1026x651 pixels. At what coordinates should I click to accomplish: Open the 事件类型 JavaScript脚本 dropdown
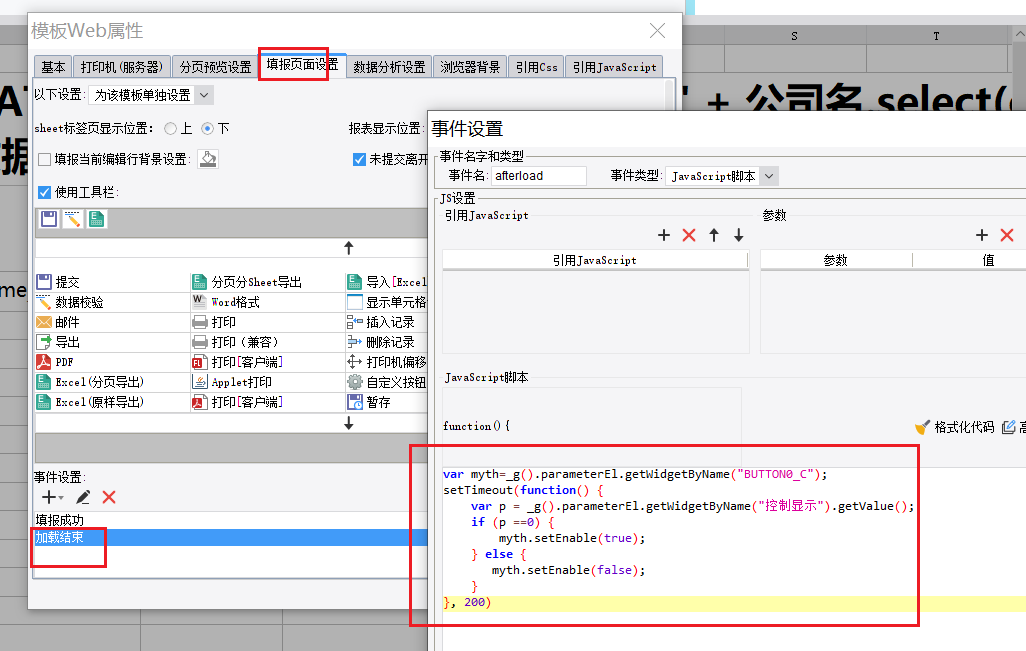pos(768,176)
